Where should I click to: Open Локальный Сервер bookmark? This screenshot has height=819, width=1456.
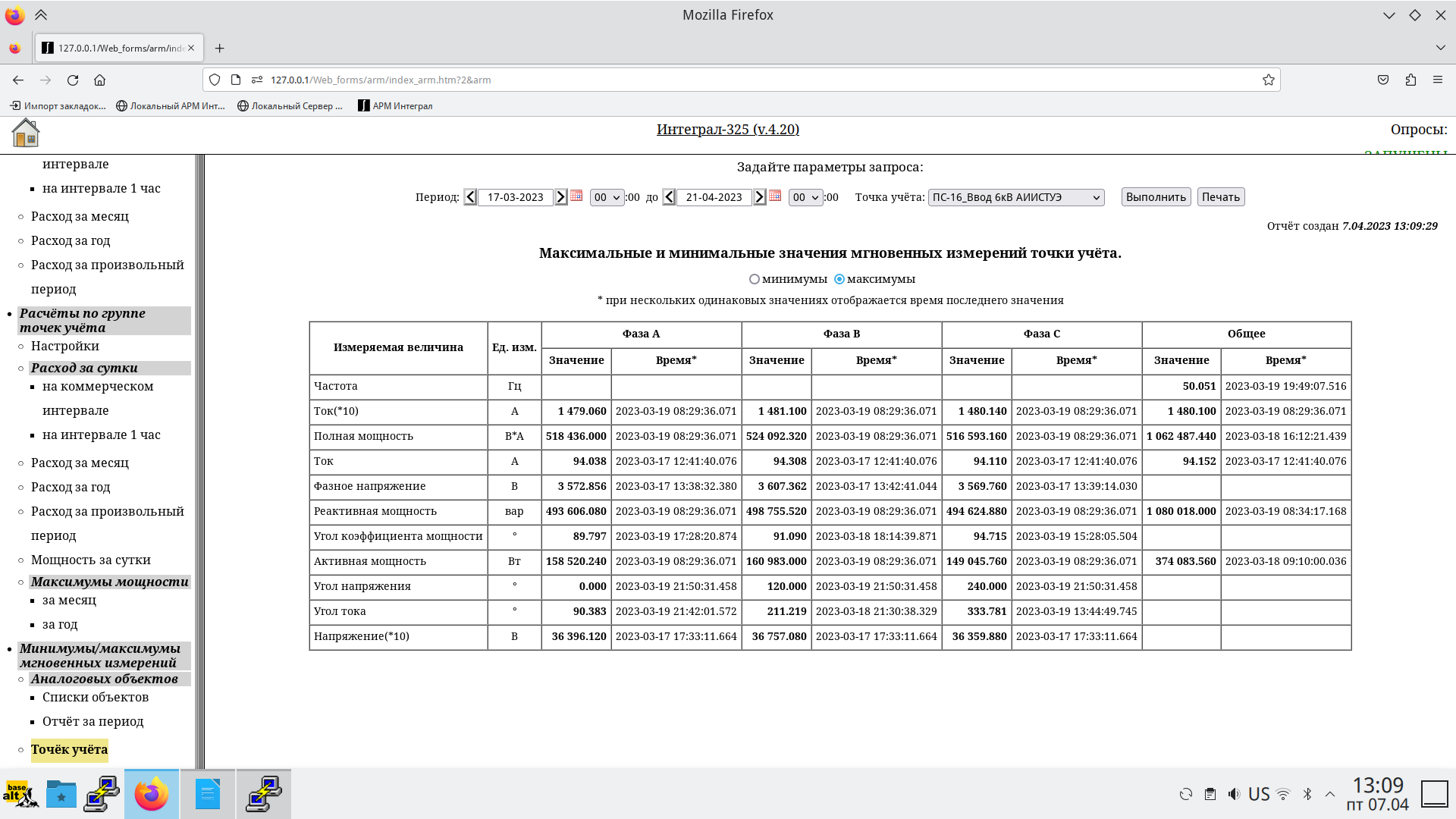[x=290, y=106]
